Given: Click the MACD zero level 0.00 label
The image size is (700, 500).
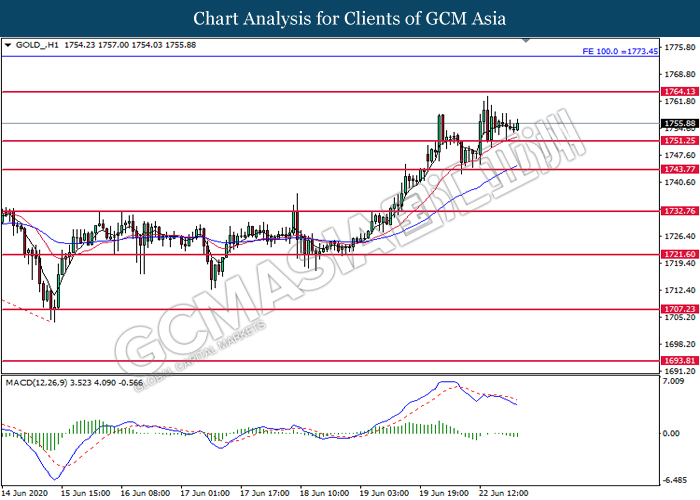Looking at the screenshot, I should coord(672,433).
